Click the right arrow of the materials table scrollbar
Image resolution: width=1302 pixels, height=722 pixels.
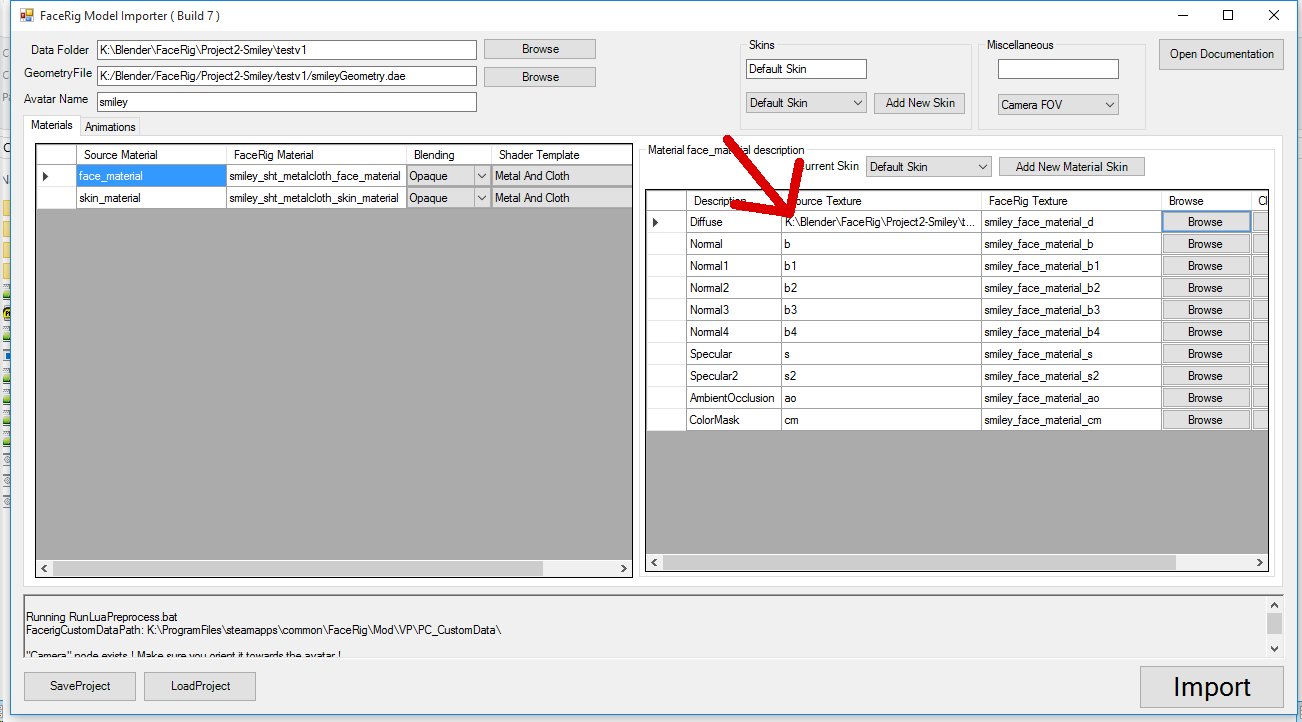pos(624,568)
